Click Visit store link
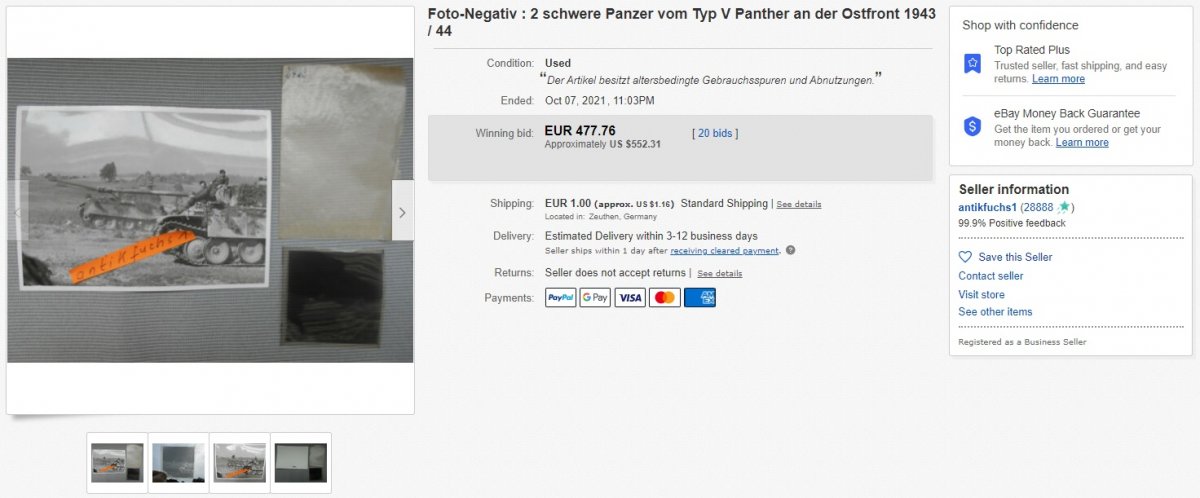1200x498 pixels. pos(981,294)
